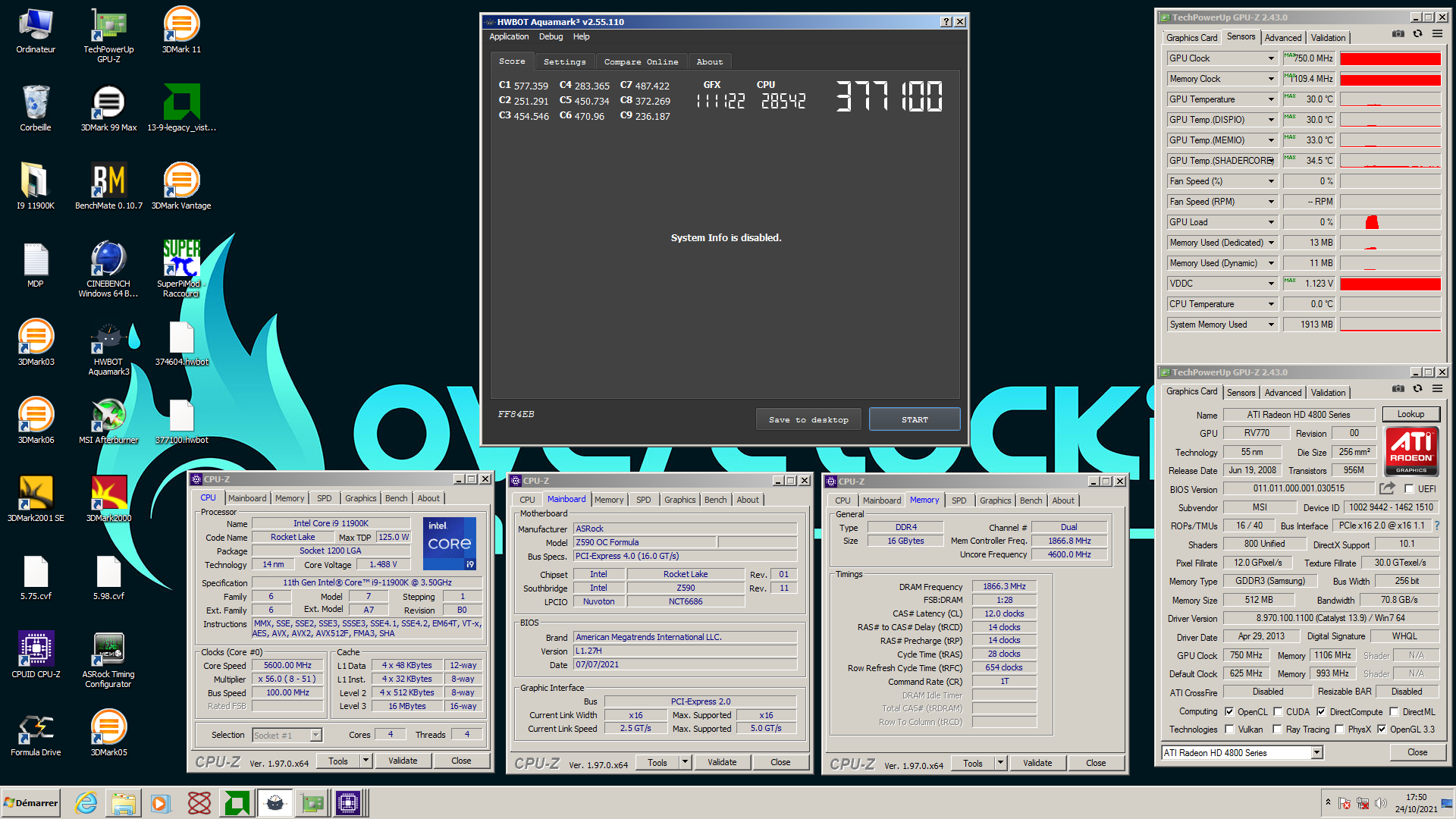This screenshot has width=1456, height=819.
Task: Open the 3DMark2000 desktop icon
Action: 108,499
